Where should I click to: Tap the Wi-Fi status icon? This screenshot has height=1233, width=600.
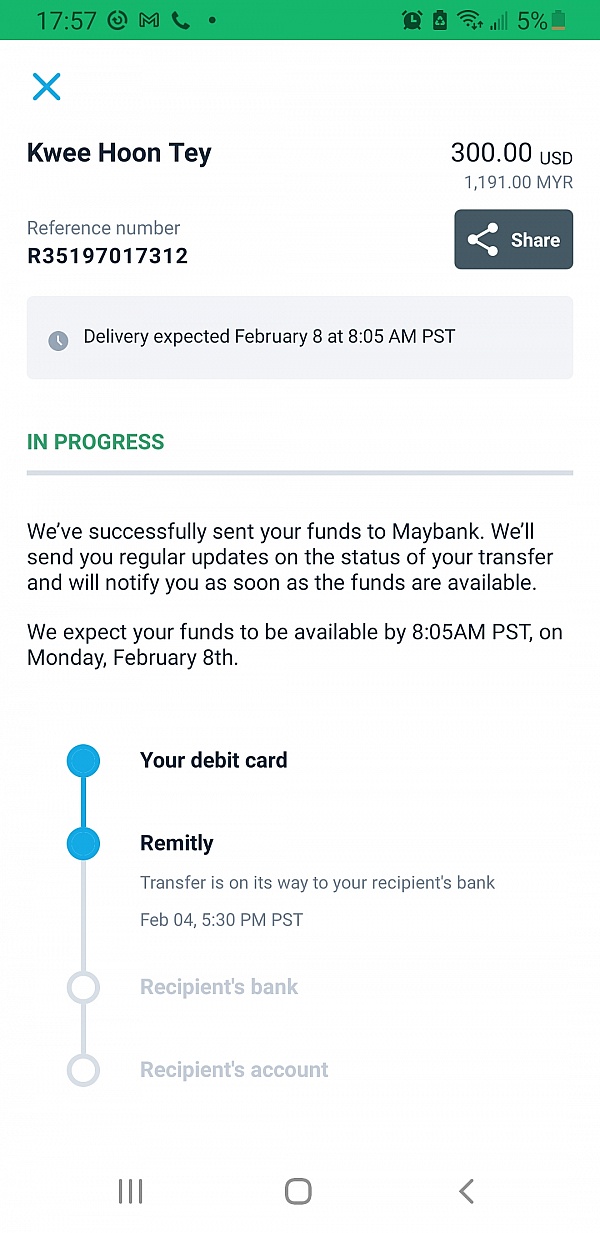pyautogui.click(x=468, y=20)
